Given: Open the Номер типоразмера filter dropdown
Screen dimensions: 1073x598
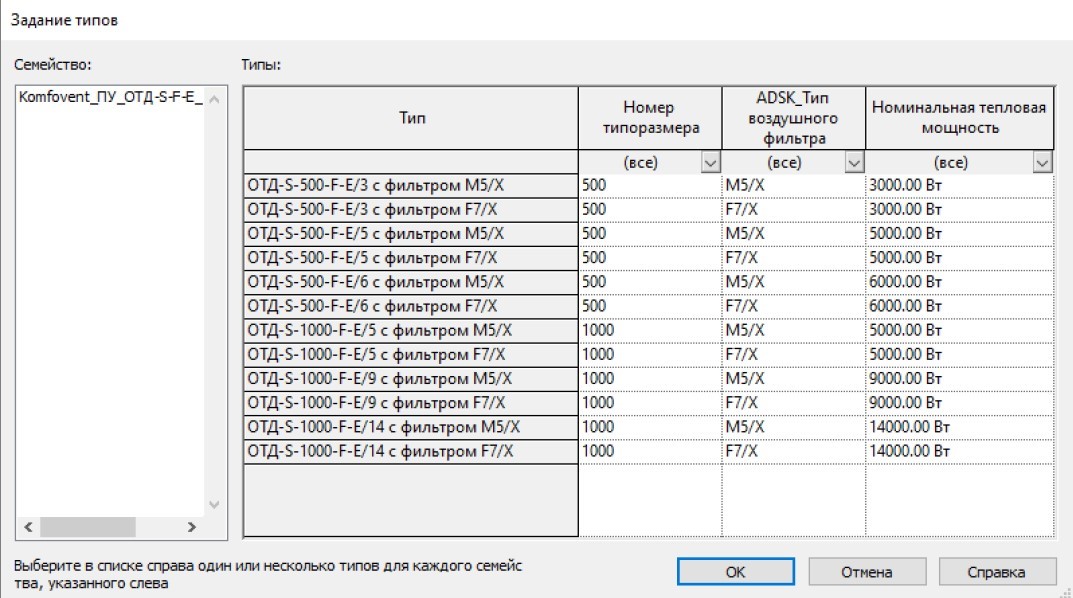Looking at the screenshot, I should coord(710,163).
